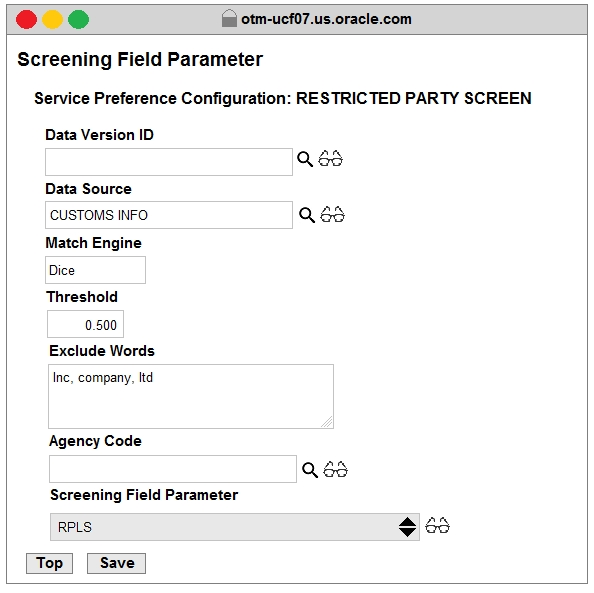Focus the empty Agency Code field
This screenshot has width=594, height=593.
(173, 469)
